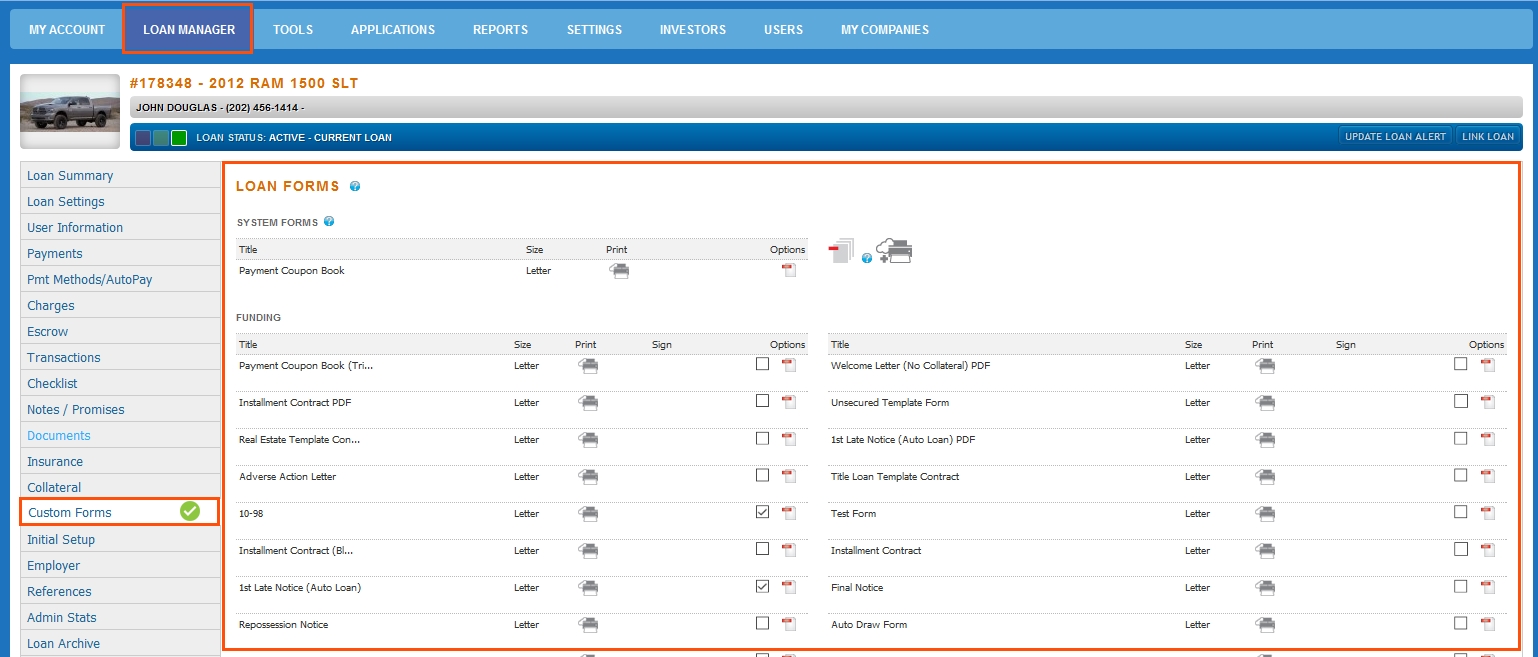Image resolution: width=1538 pixels, height=657 pixels.
Task: Open PDF icon for Title Loan Template Contract row
Action: [x=1488, y=476]
